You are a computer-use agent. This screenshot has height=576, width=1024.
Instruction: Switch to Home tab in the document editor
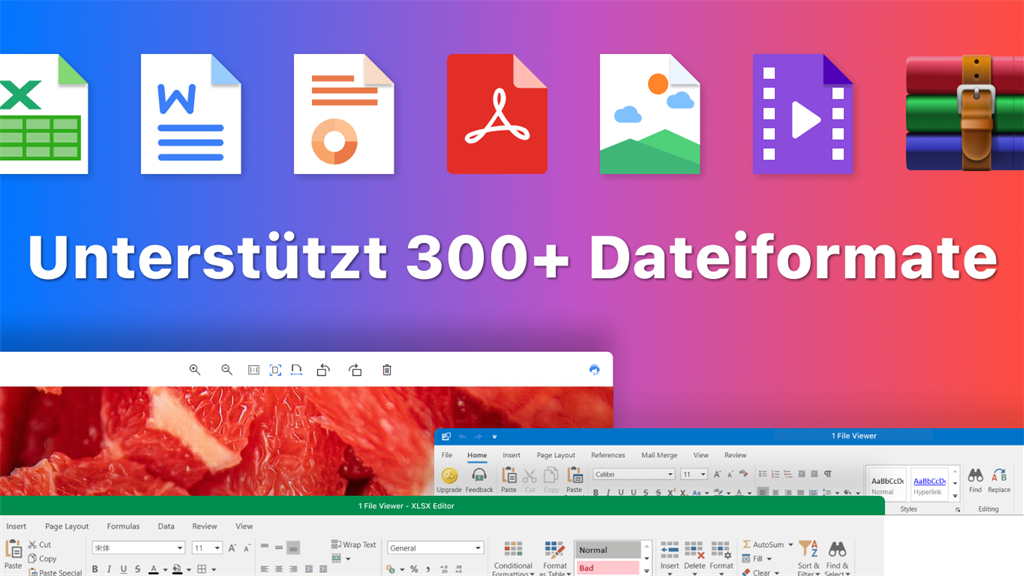pos(477,455)
